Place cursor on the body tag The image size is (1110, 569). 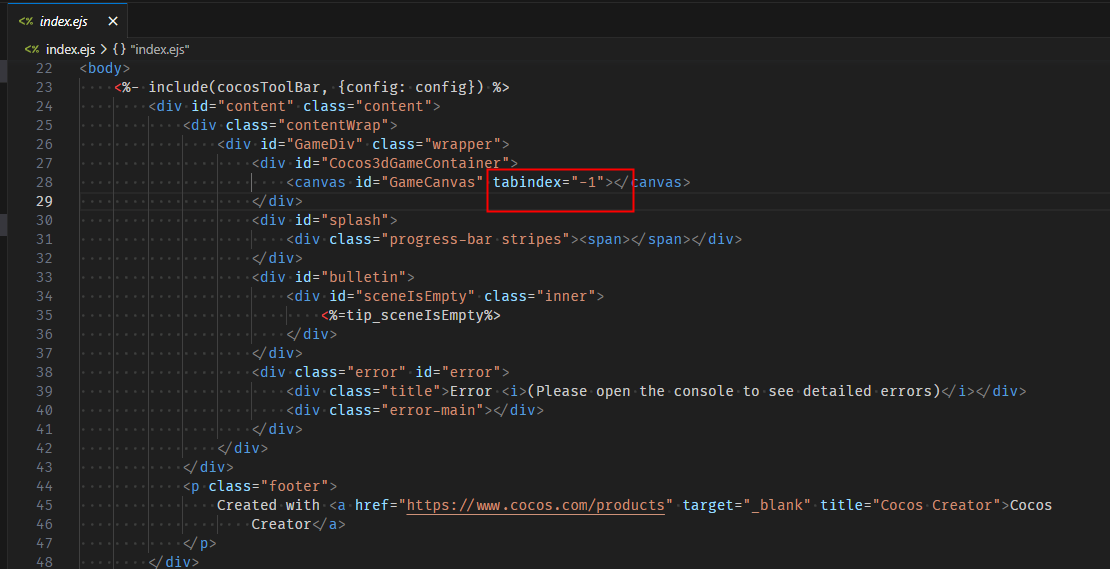[105, 68]
